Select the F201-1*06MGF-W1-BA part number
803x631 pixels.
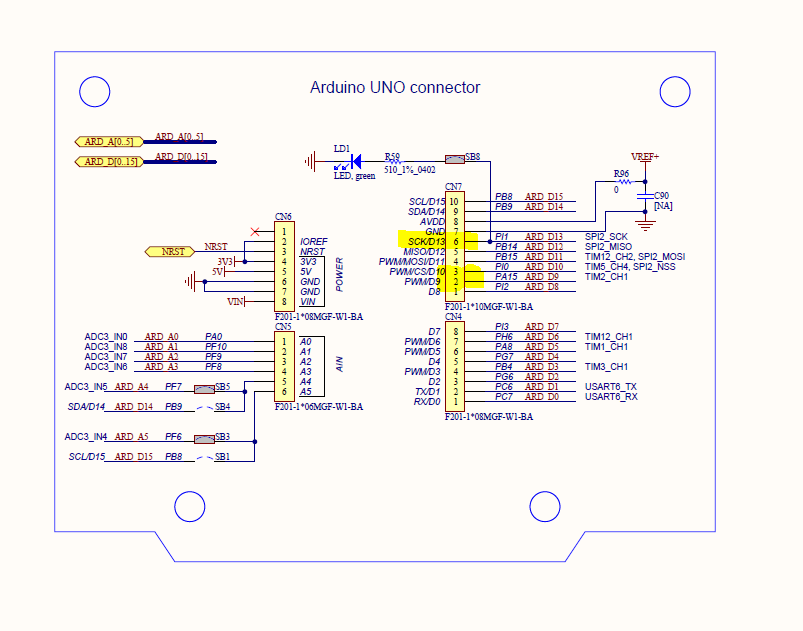(x=319, y=407)
